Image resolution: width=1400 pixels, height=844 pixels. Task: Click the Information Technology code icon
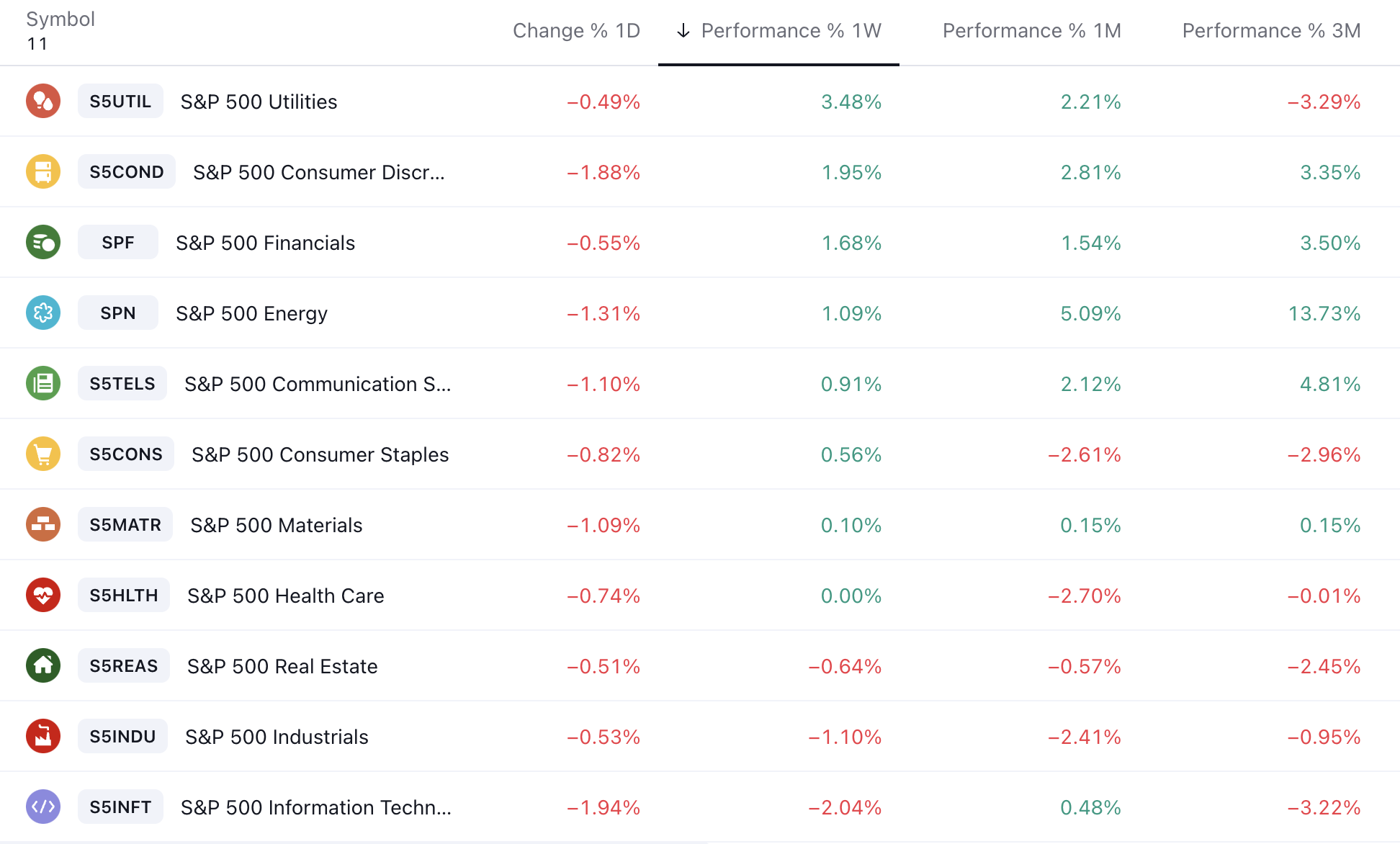tap(43, 807)
